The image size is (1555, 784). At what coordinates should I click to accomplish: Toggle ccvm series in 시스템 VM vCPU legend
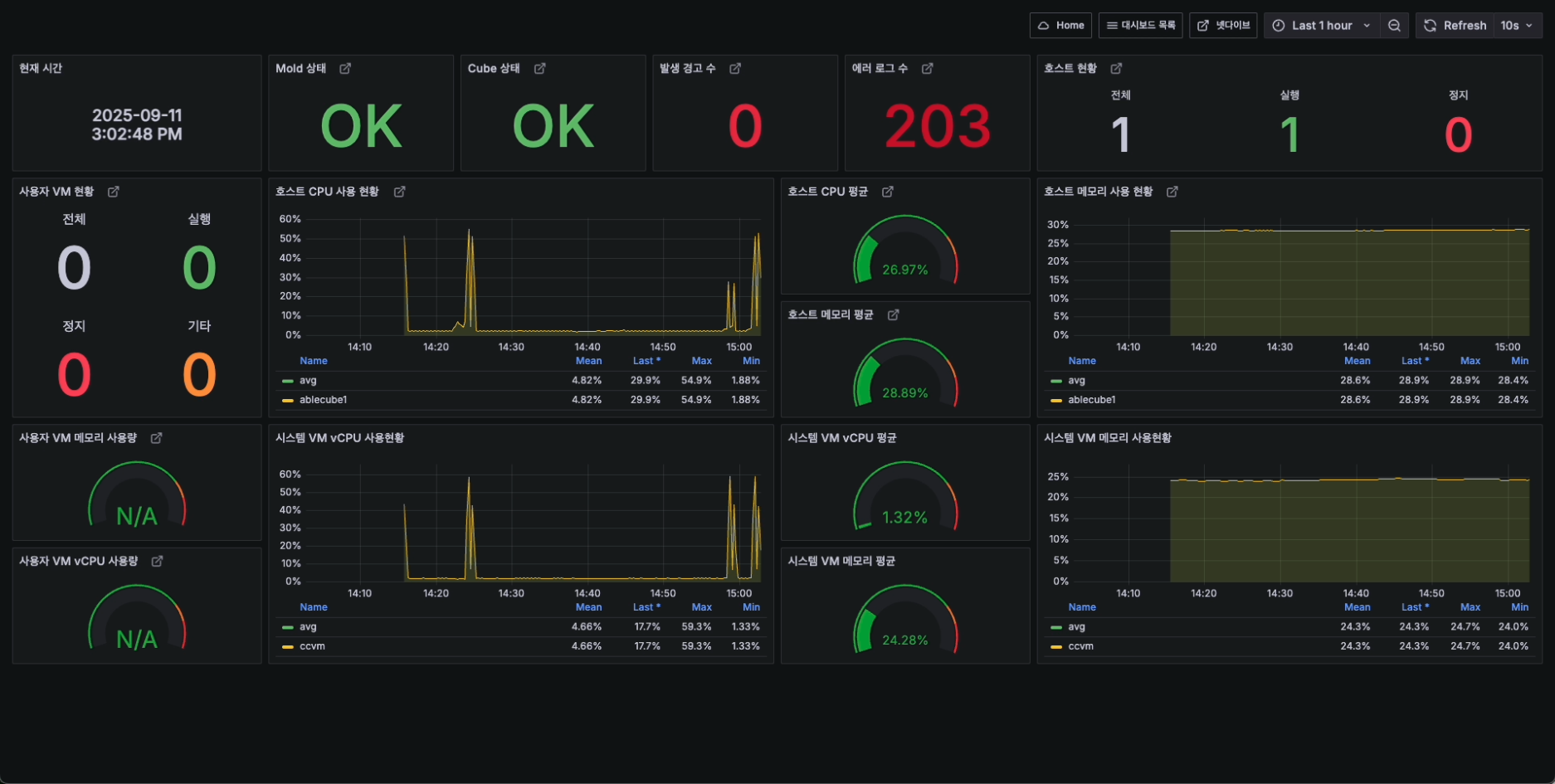[312, 646]
